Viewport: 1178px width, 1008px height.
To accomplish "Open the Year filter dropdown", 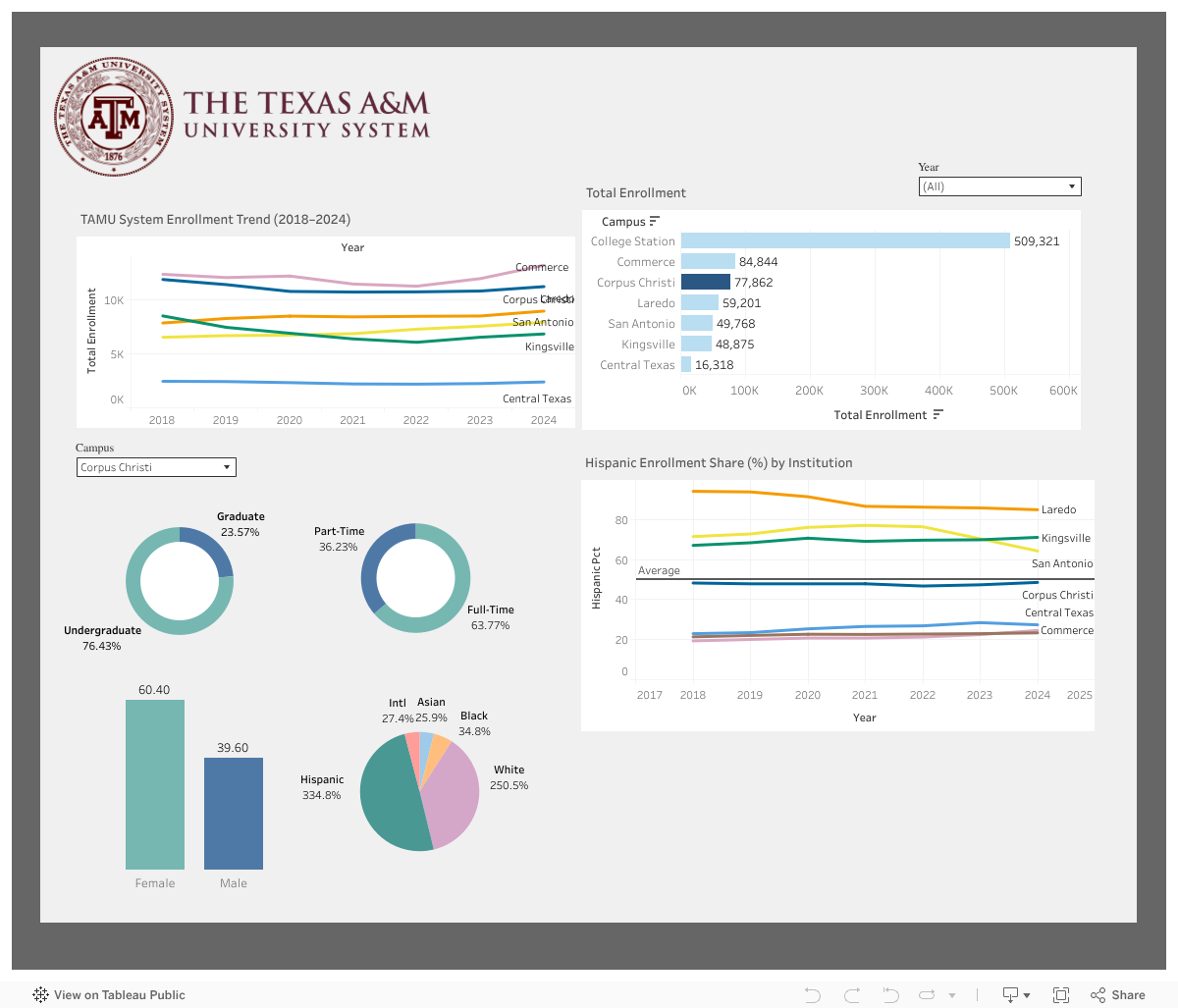I will [1072, 186].
